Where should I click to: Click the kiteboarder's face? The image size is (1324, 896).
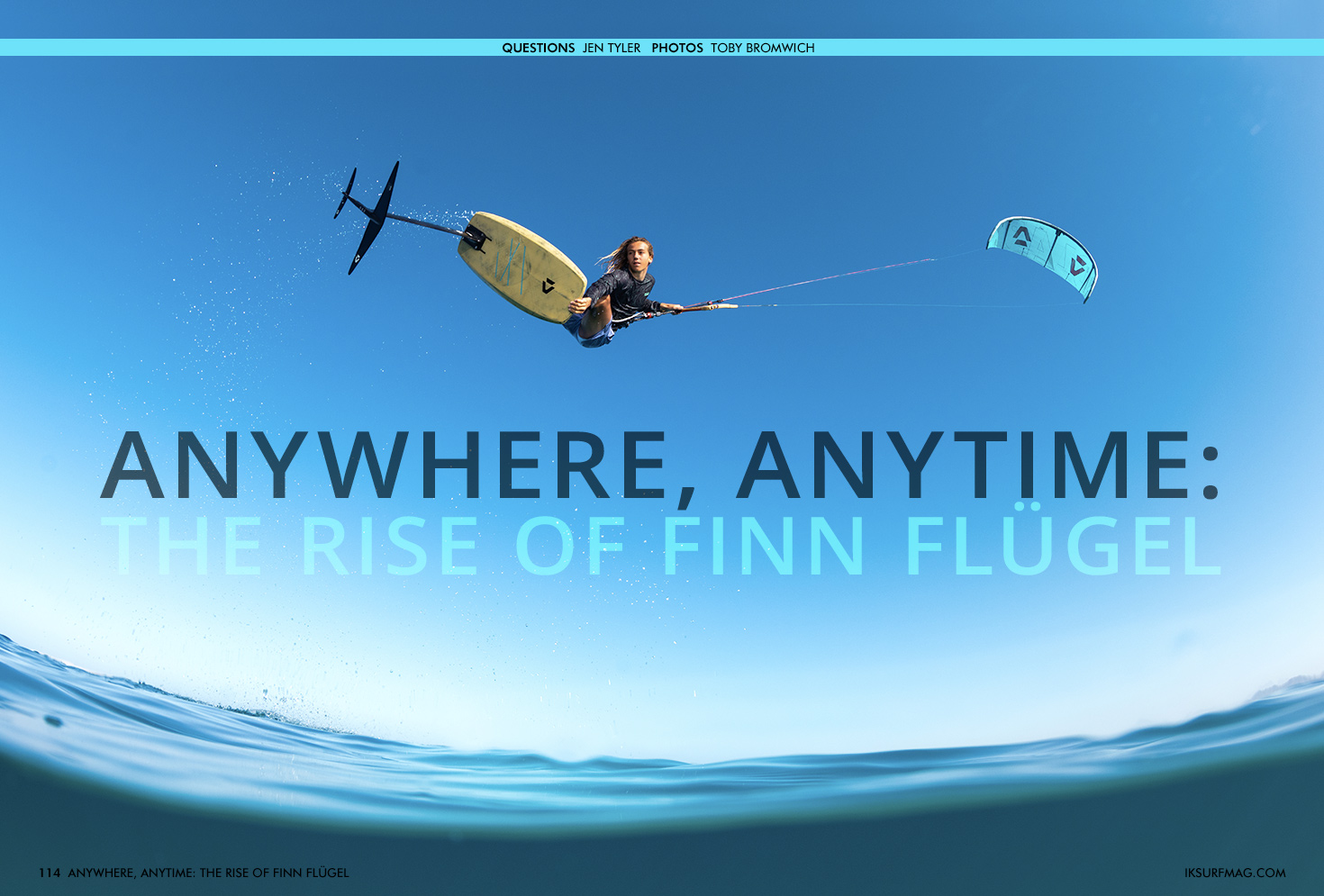pos(639,257)
